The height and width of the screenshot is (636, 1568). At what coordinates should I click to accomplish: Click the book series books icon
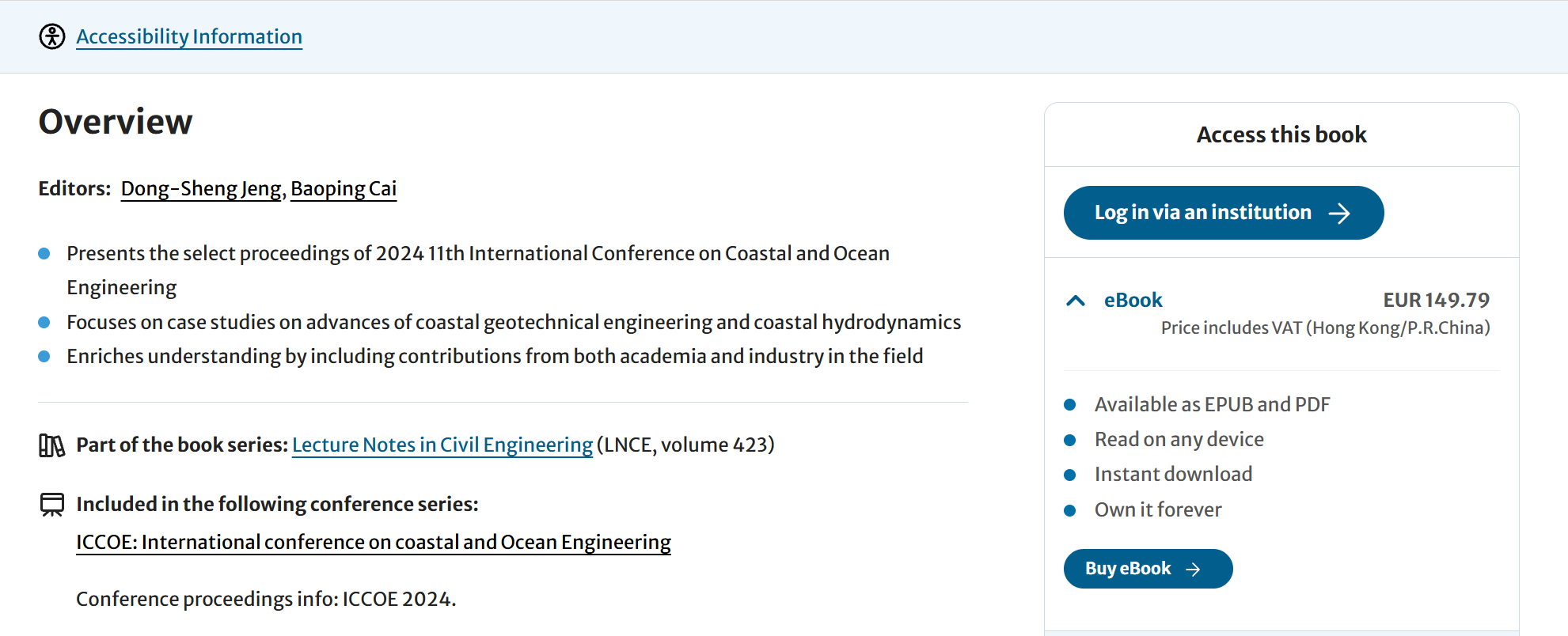click(x=52, y=445)
